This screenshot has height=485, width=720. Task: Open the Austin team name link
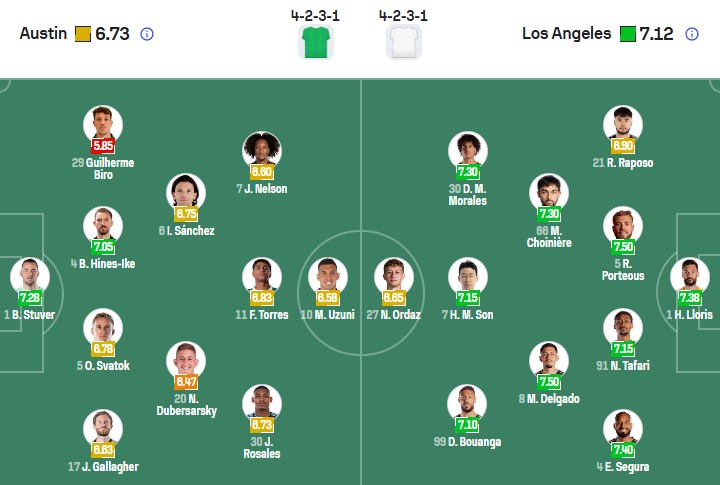coord(42,34)
